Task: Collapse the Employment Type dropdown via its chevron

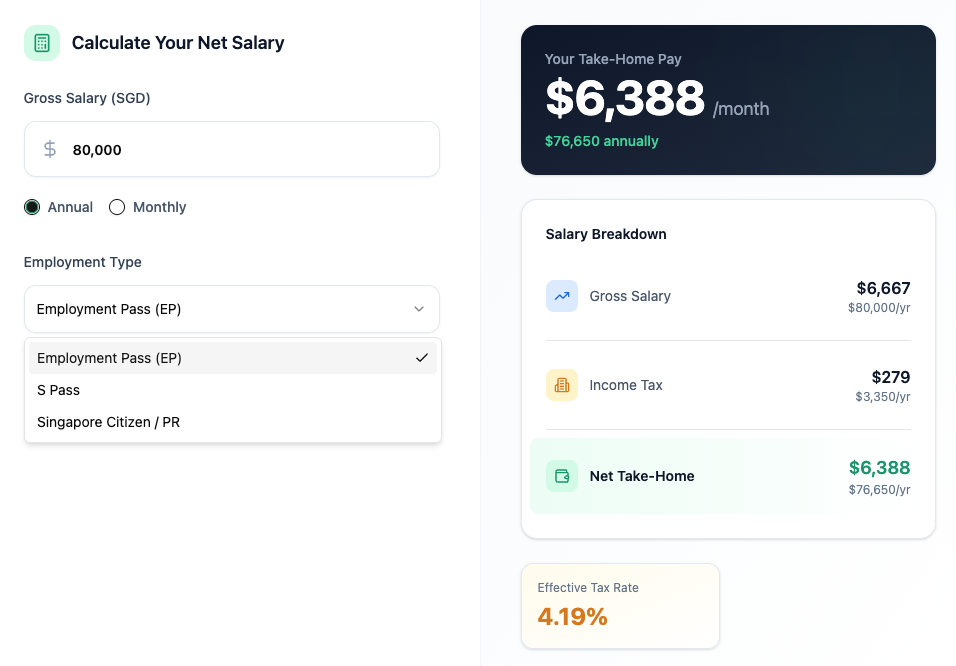Action: [x=419, y=309]
